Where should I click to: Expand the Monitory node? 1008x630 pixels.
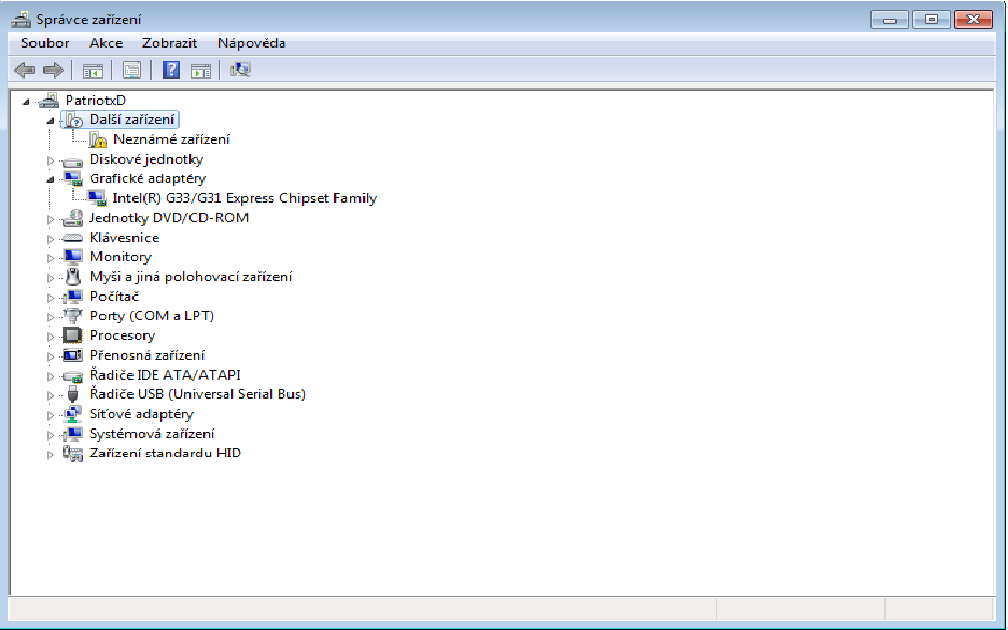[50, 258]
